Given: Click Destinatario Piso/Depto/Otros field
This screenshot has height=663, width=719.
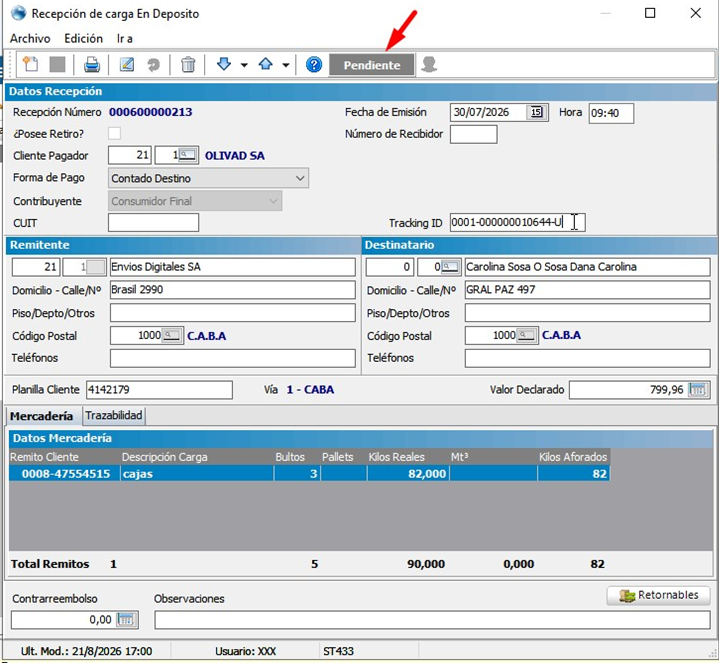Looking at the screenshot, I should (x=587, y=313).
